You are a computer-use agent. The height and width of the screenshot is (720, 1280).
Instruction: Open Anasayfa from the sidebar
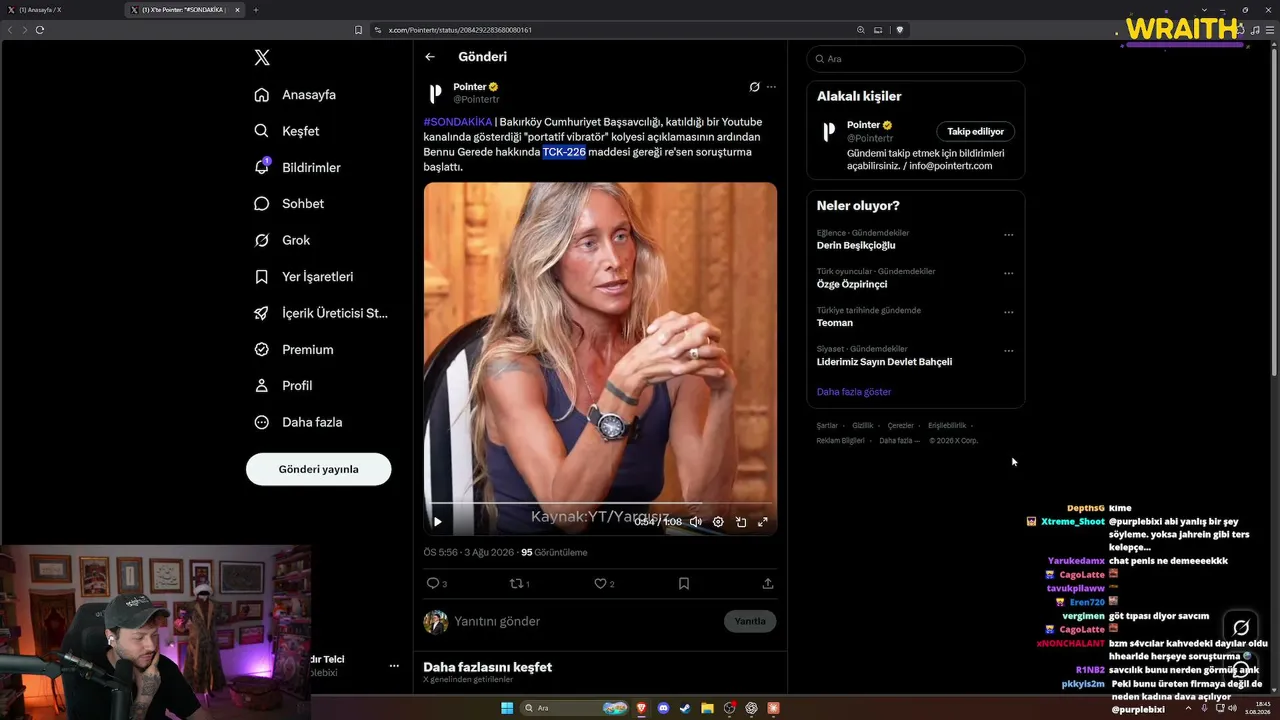tap(295, 95)
